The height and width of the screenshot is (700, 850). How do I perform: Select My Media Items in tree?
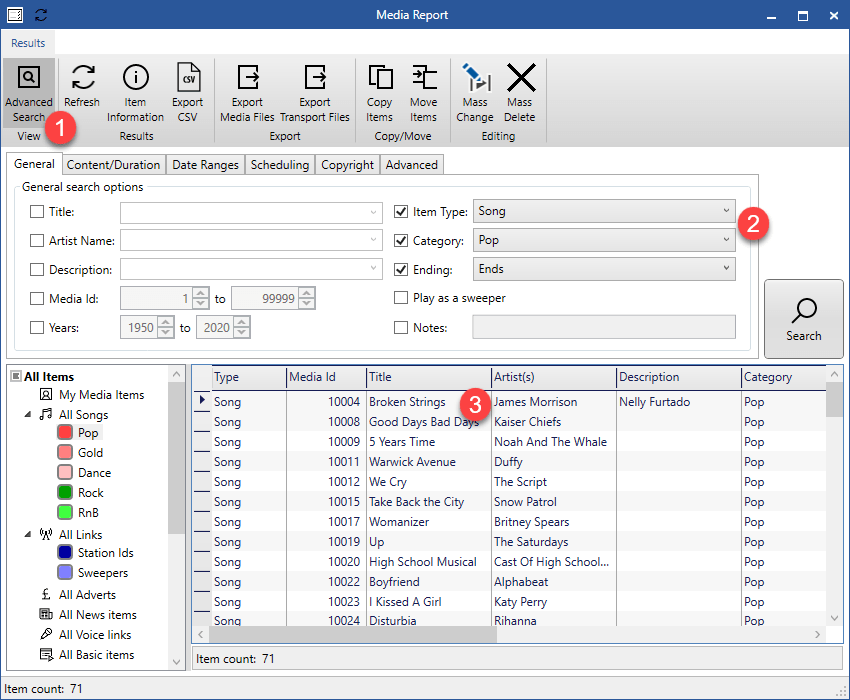101,395
